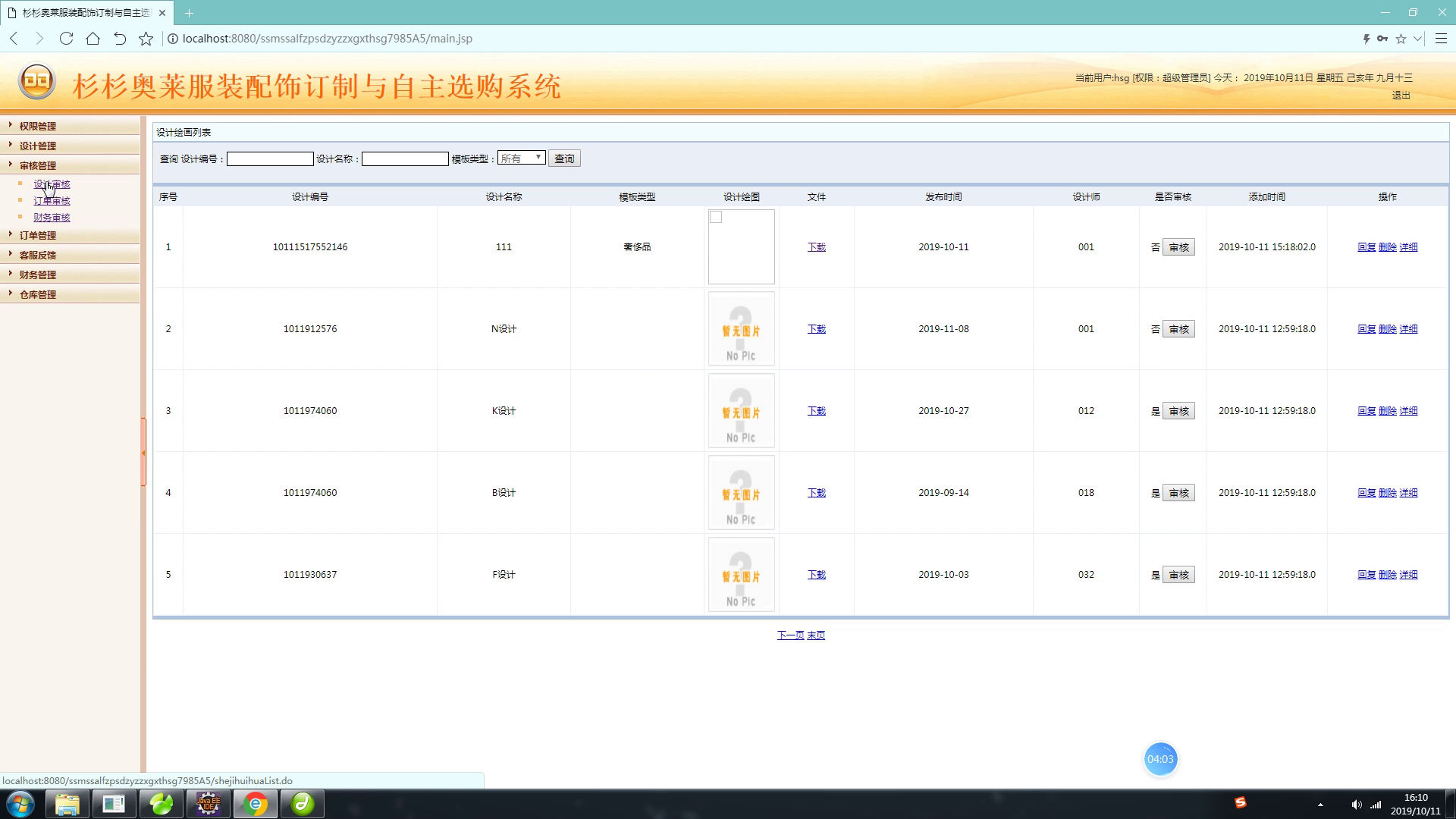Click 审核 button for F设计

[x=1178, y=575]
